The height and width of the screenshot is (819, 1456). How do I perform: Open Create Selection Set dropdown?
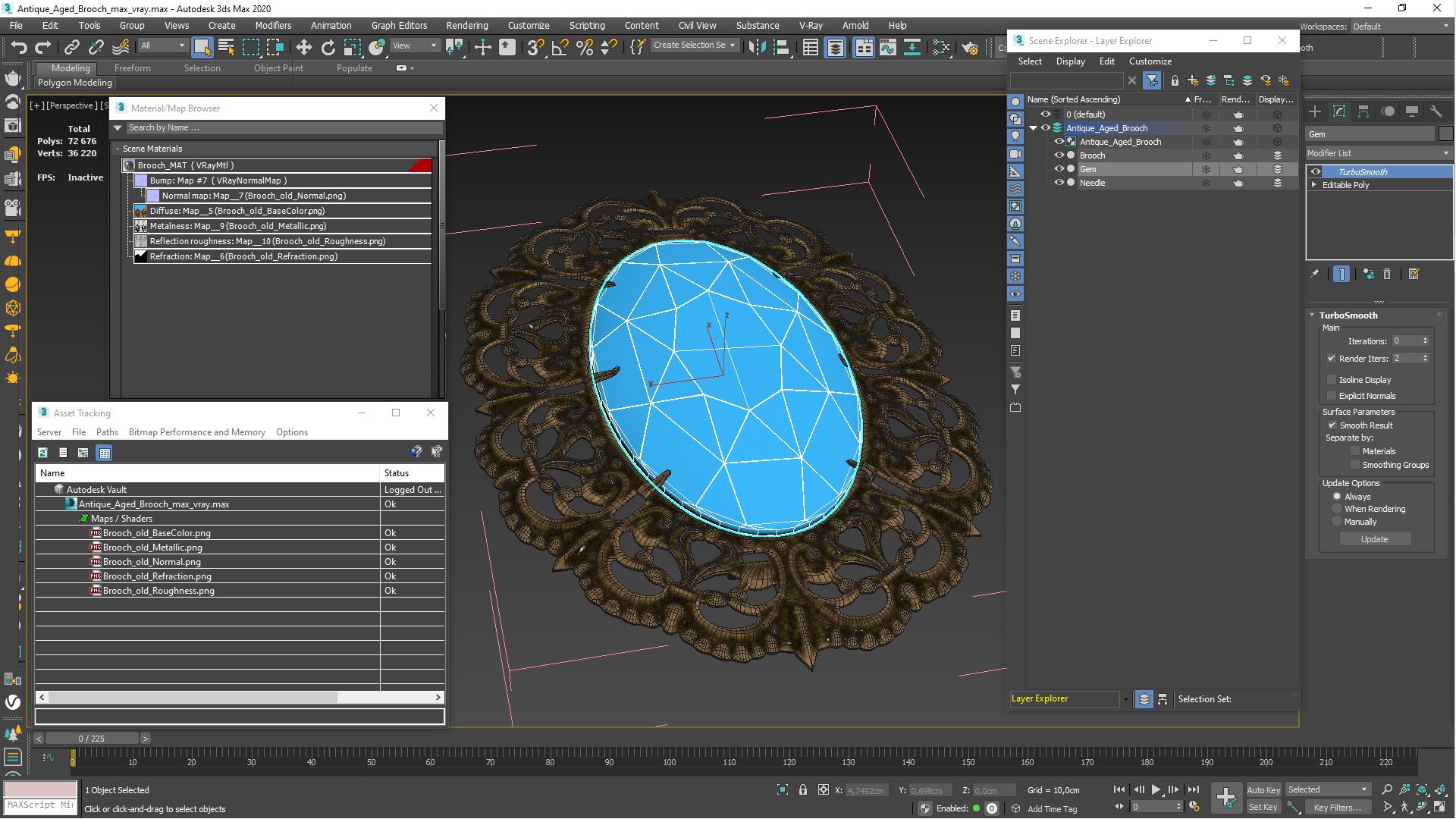[694, 45]
